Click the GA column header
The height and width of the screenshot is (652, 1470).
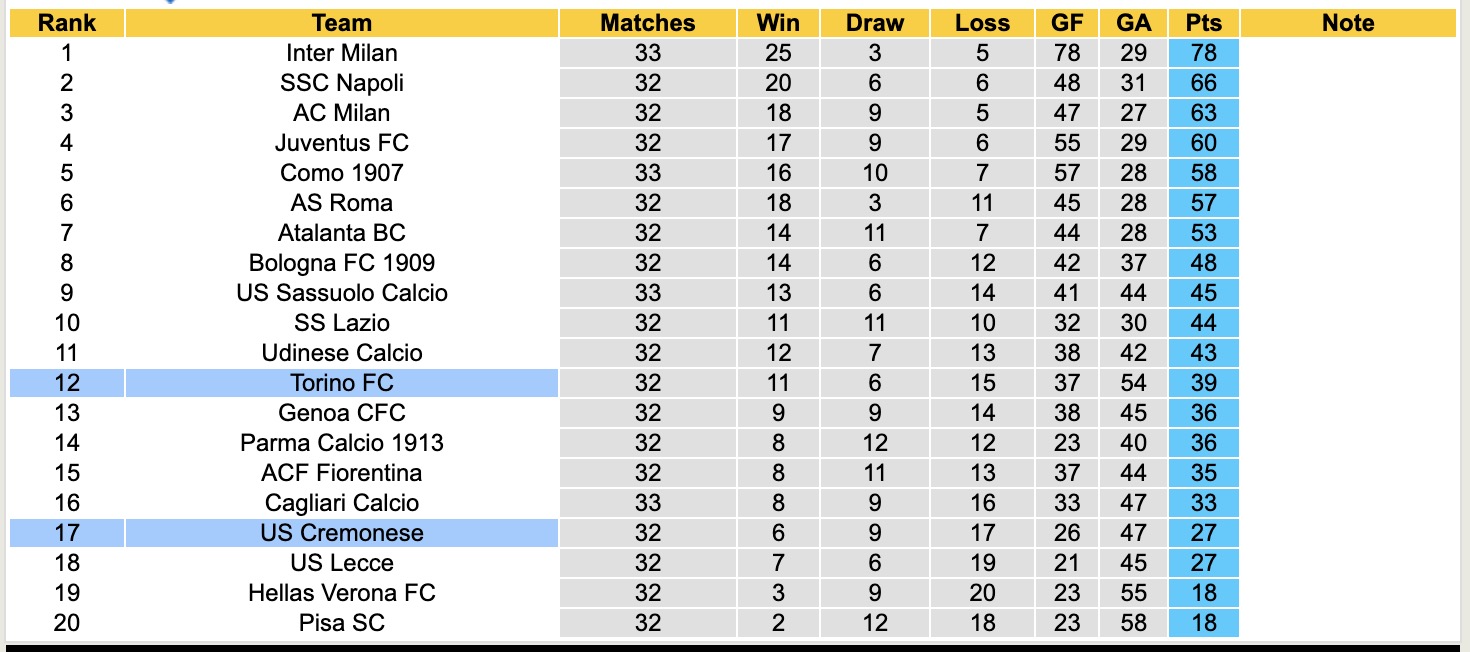[x=1133, y=23]
